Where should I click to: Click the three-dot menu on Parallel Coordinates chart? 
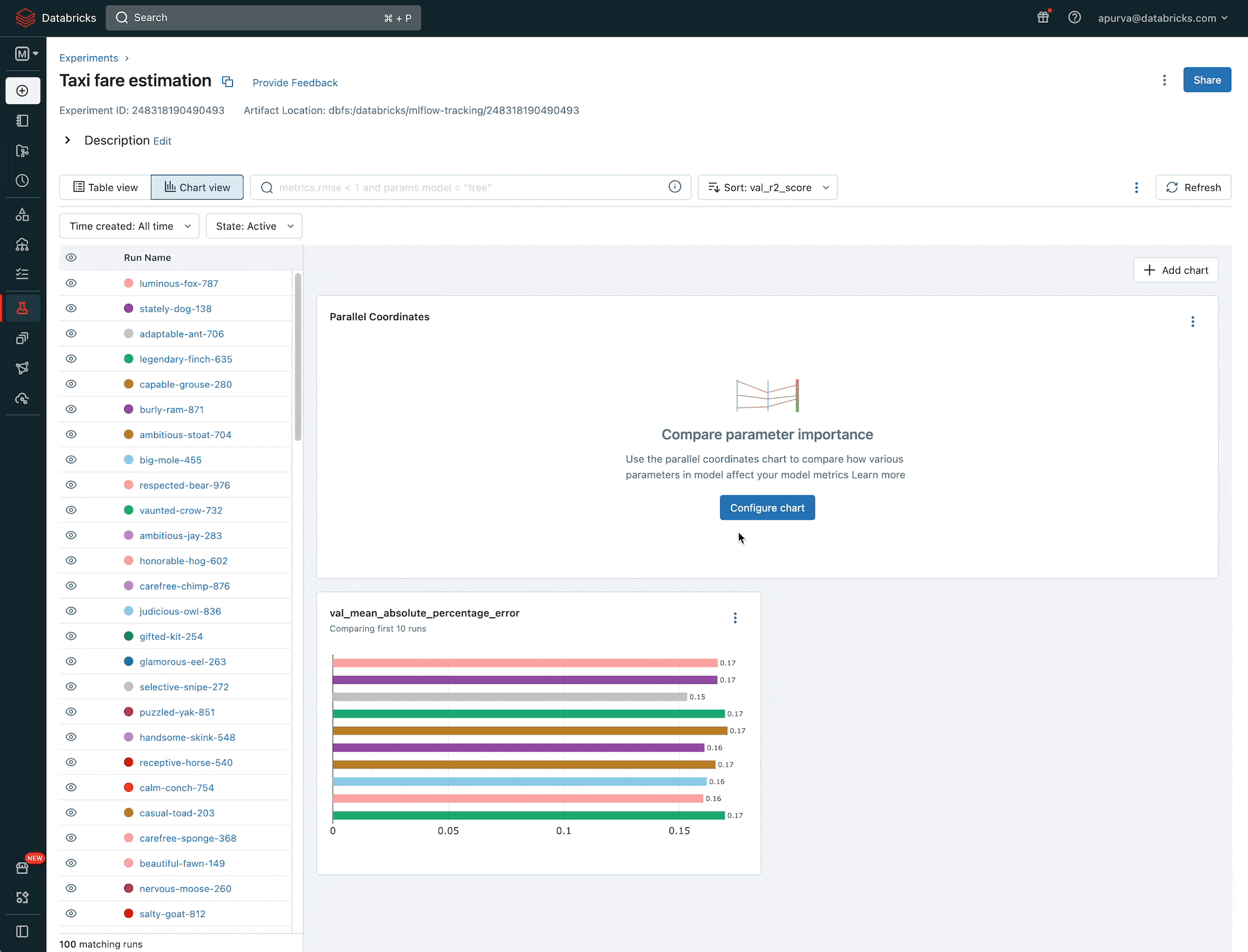[x=1193, y=320]
